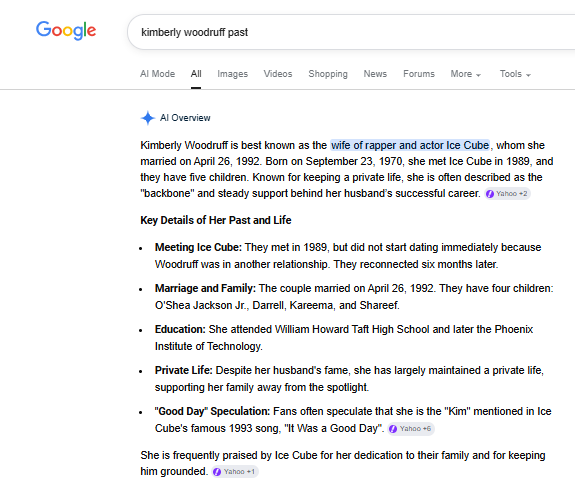Open the Yahoo +6 source chip
Screen dimensions: 575x498
point(411,429)
